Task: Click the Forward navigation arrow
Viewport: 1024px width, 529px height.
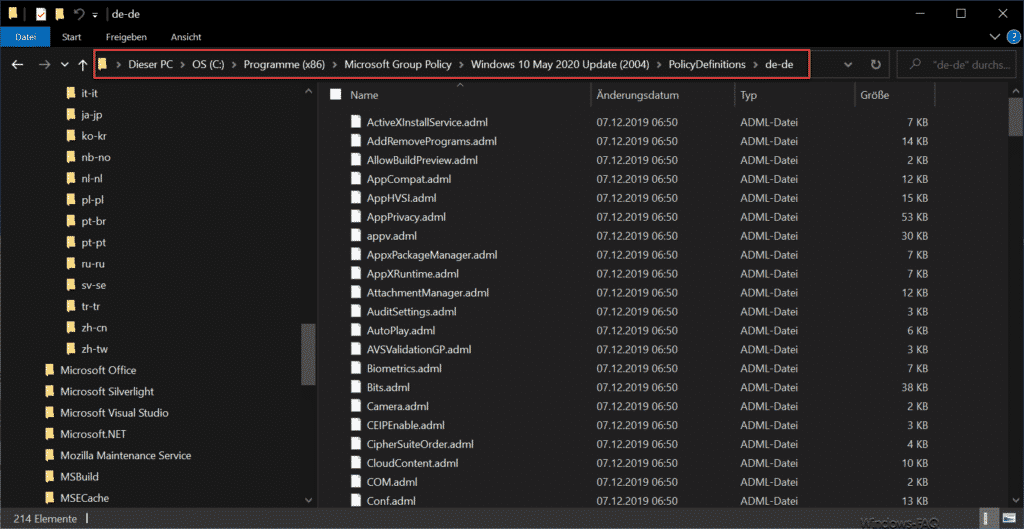Action: 44,65
